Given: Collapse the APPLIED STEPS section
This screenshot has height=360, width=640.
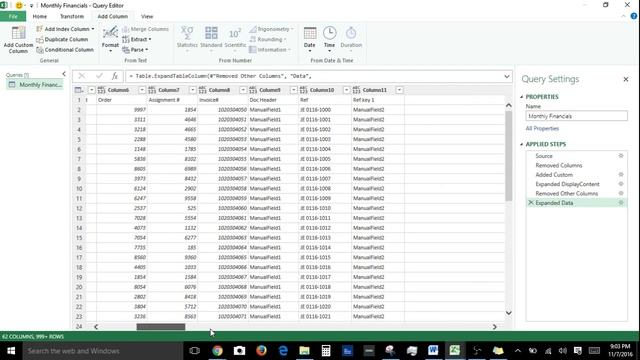Looking at the screenshot, I should [x=522, y=144].
